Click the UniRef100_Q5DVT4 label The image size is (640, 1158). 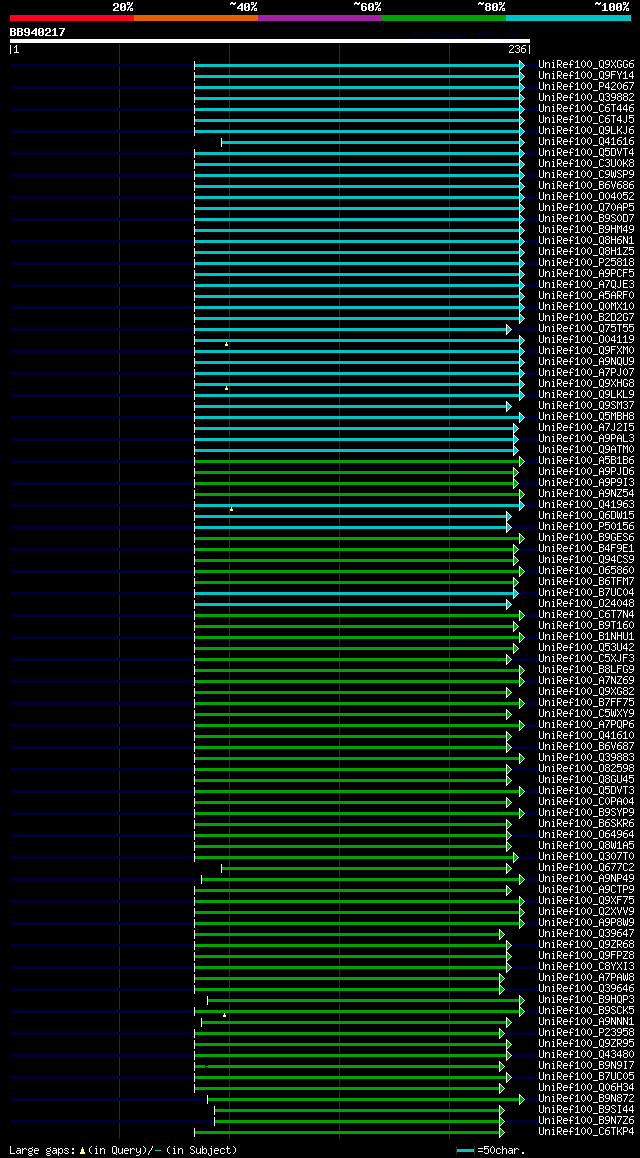586,153
